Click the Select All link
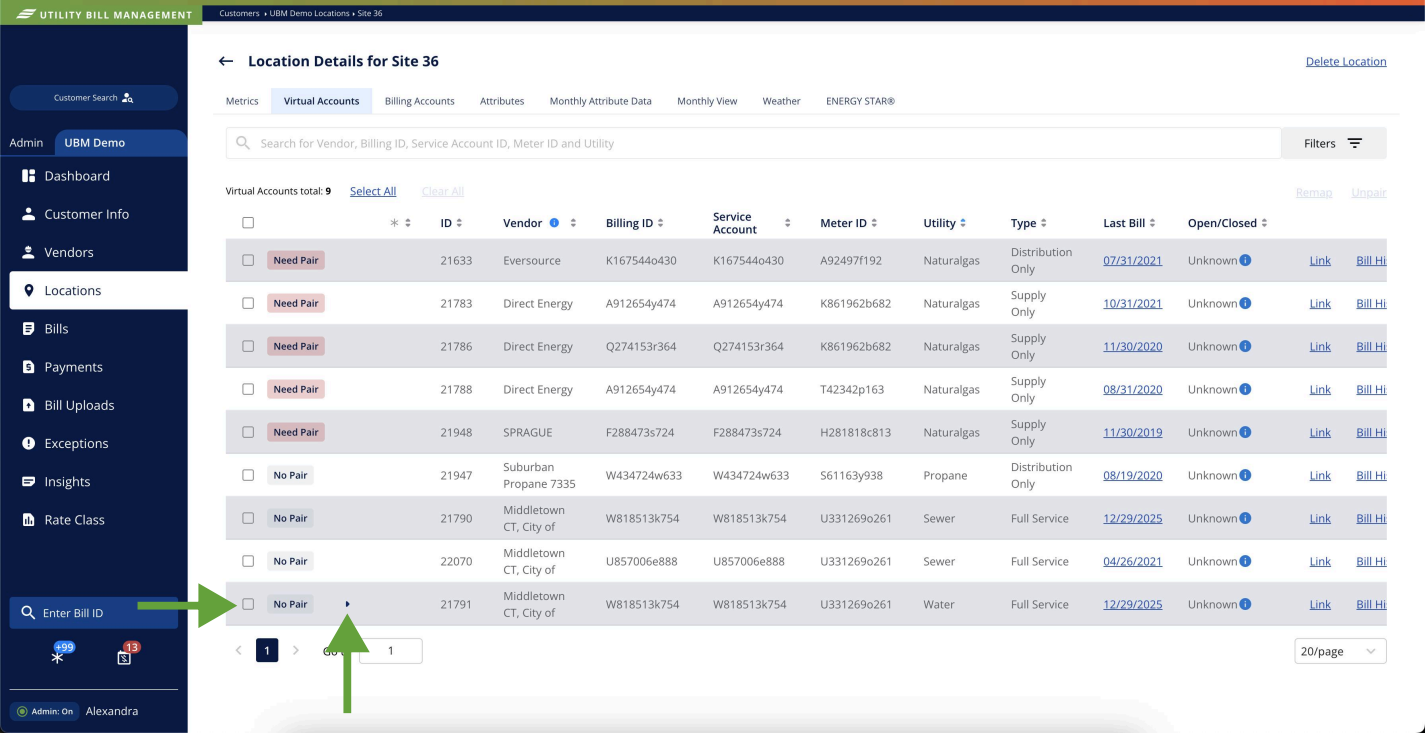1425x733 pixels. tap(373, 191)
